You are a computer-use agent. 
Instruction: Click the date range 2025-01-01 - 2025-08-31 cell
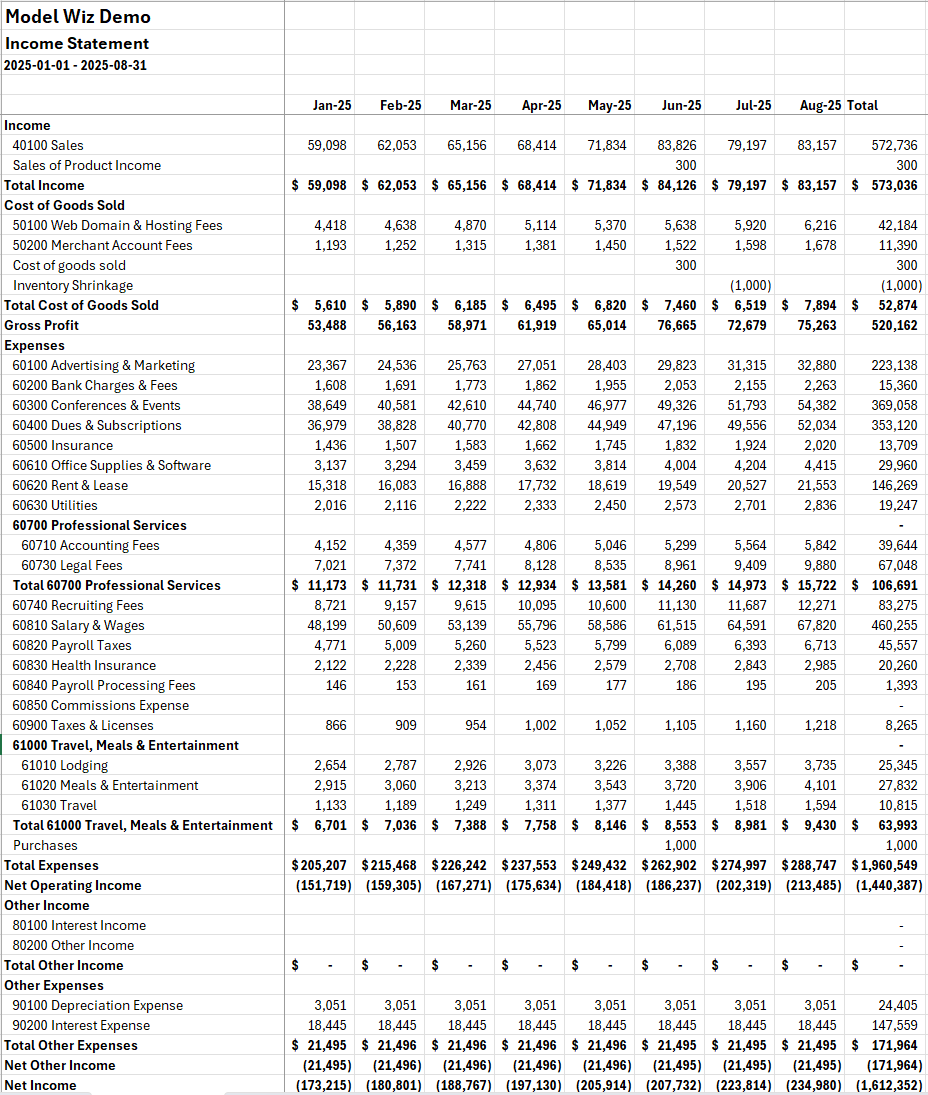[76, 65]
